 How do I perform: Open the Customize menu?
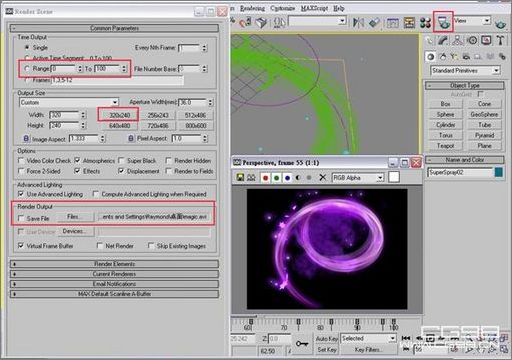[282, 8]
